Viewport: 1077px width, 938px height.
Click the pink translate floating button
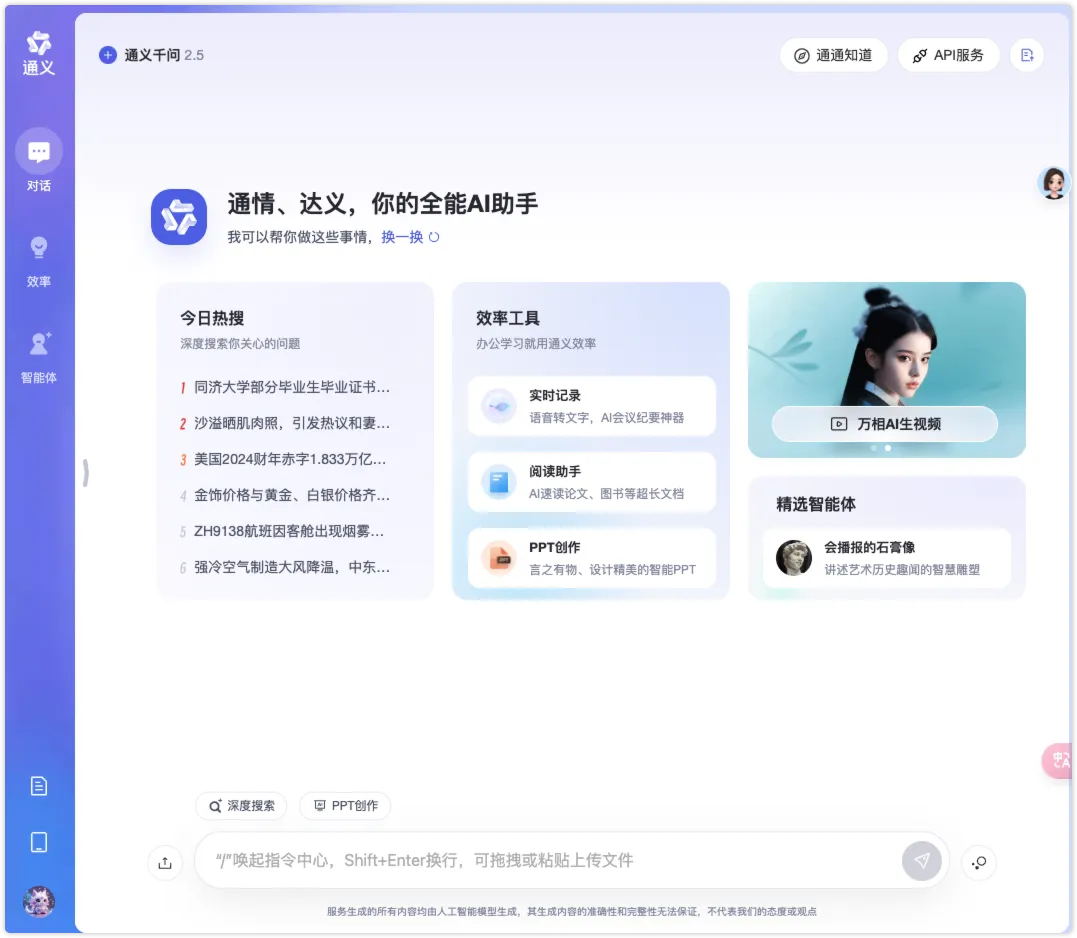pos(1058,761)
